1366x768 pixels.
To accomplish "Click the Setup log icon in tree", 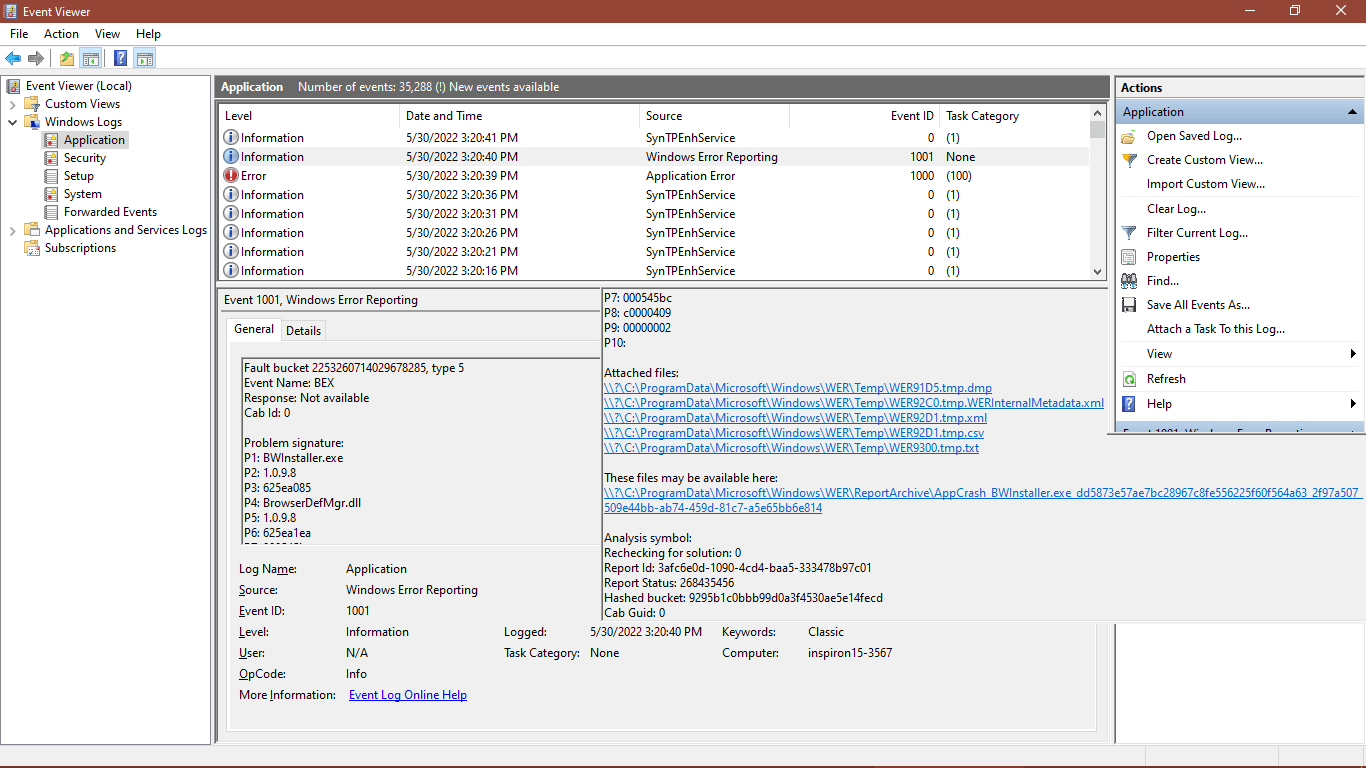I will (x=51, y=176).
